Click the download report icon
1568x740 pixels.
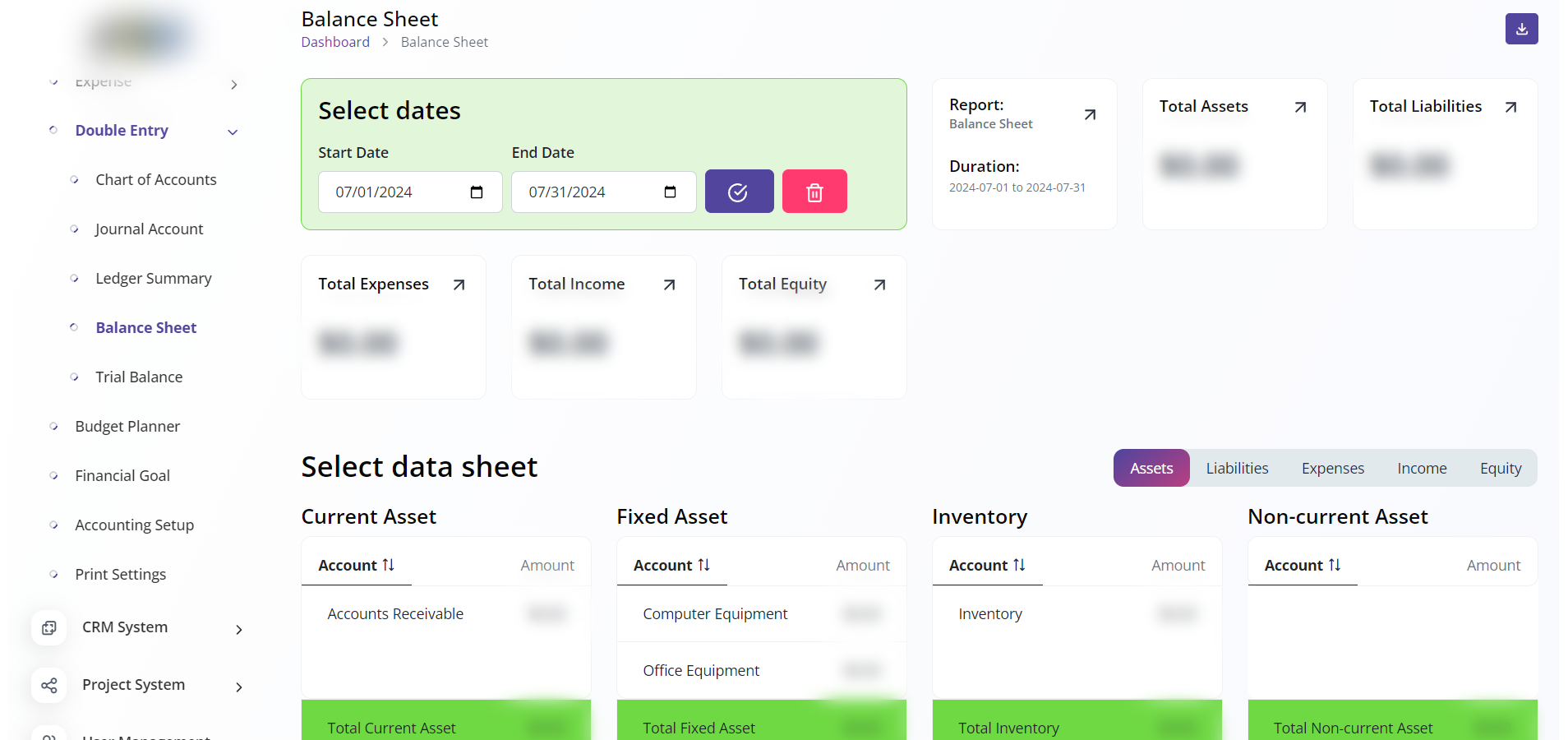click(x=1521, y=29)
